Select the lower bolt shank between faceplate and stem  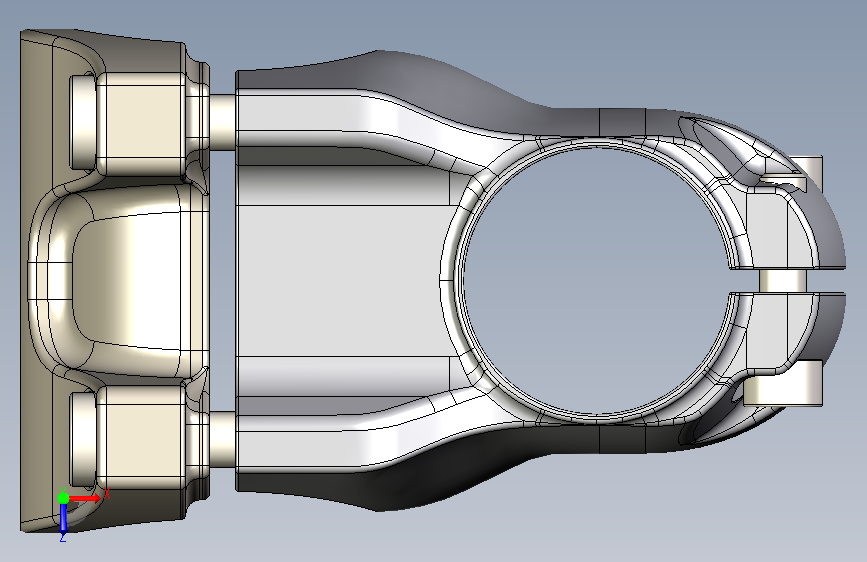click(x=223, y=439)
